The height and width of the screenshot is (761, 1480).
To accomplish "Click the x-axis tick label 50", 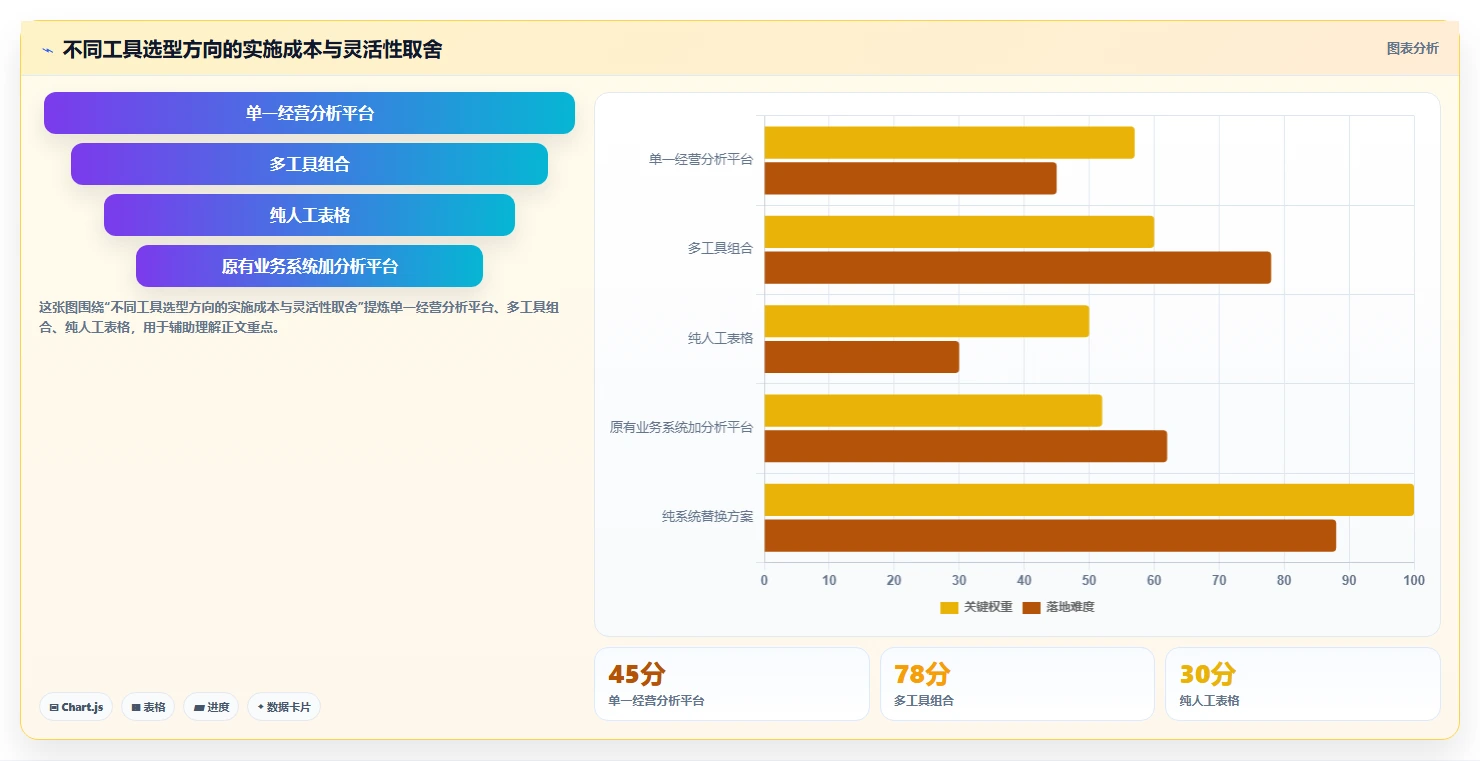I will click(x=1089, y=580).
